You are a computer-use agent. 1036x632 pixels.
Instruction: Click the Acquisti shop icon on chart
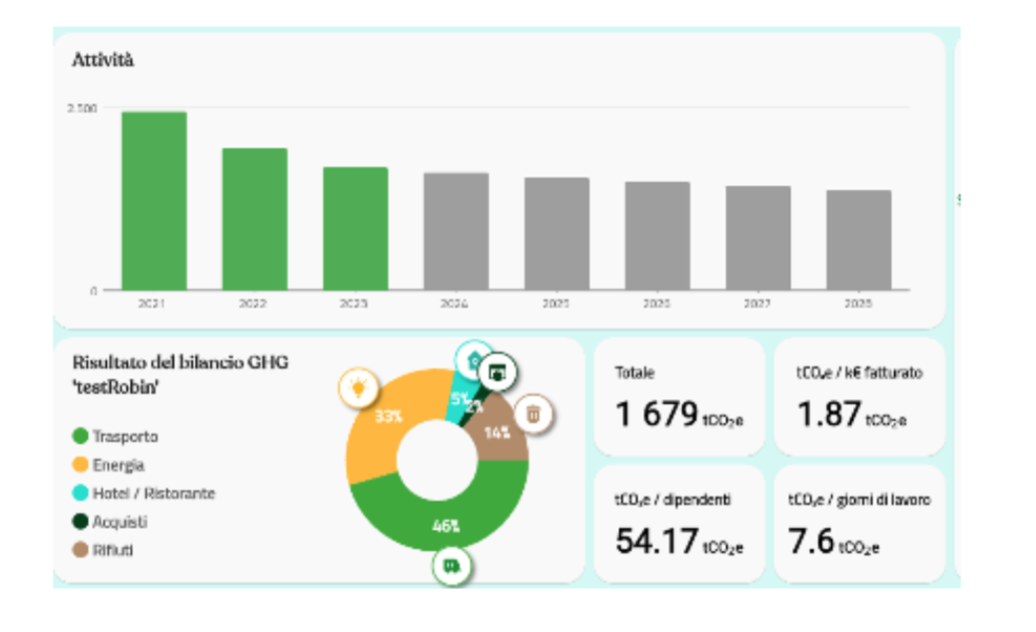click(497, 373)
